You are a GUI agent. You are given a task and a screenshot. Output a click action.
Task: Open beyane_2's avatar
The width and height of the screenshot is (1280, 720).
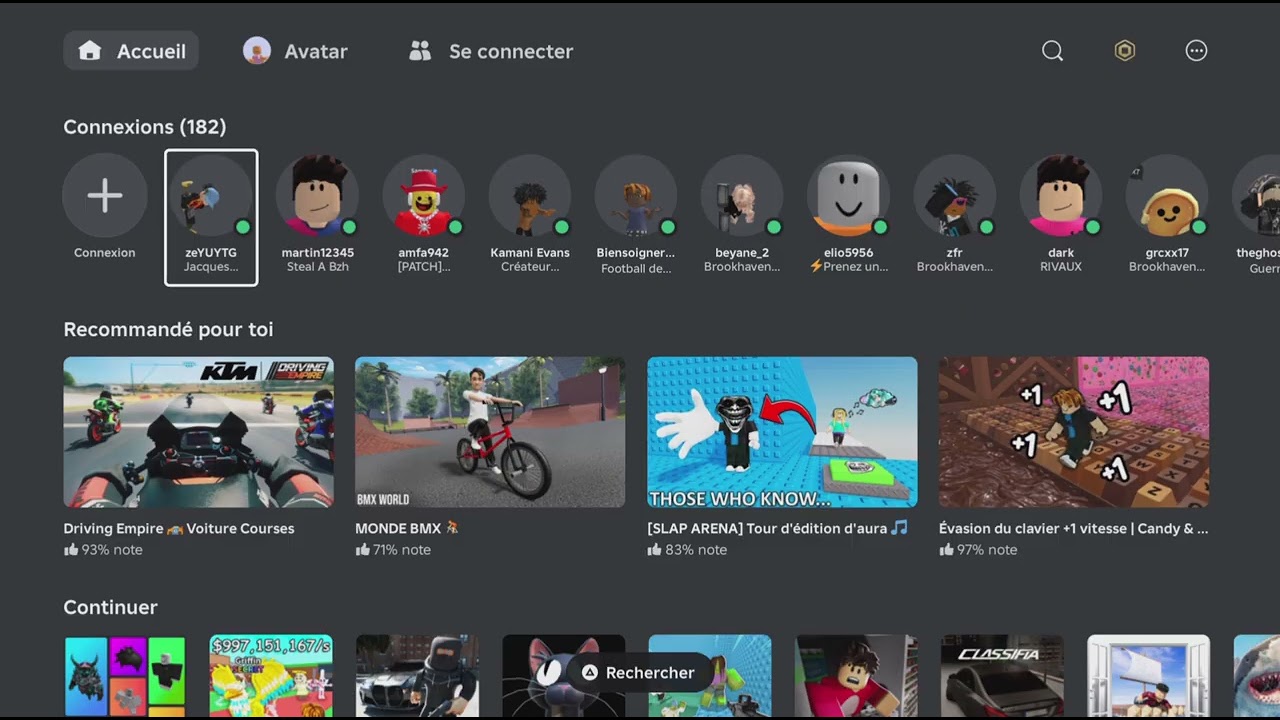pos(742,196)
